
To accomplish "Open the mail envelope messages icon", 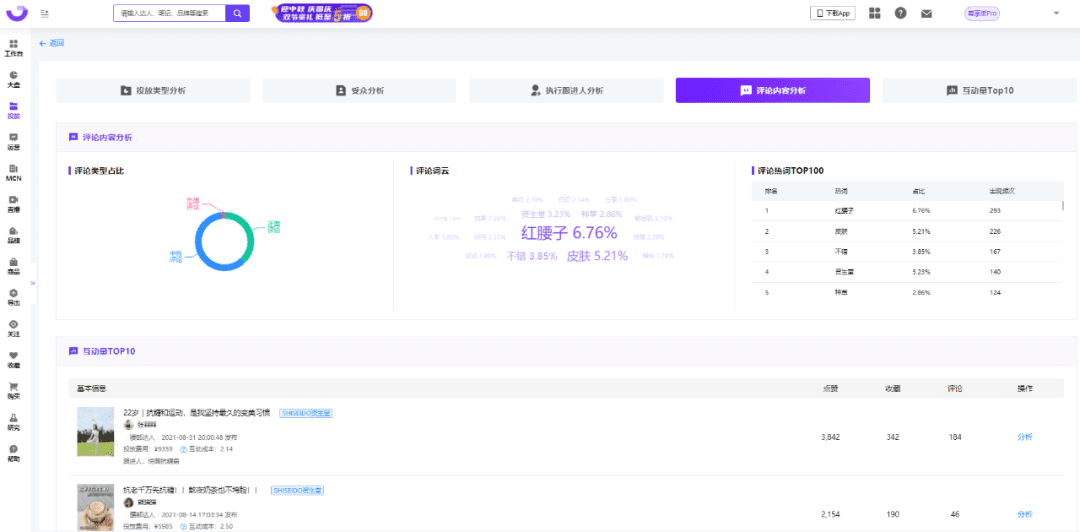I will 926,13.
